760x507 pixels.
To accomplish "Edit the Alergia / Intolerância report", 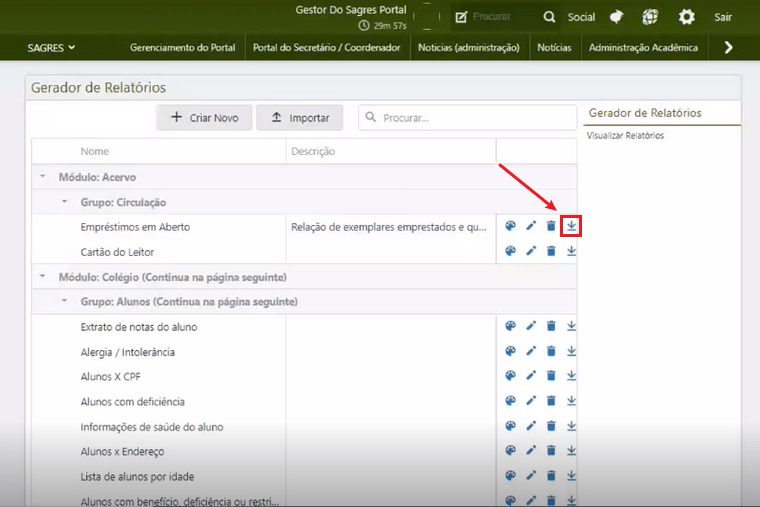I will click(531, 351).
